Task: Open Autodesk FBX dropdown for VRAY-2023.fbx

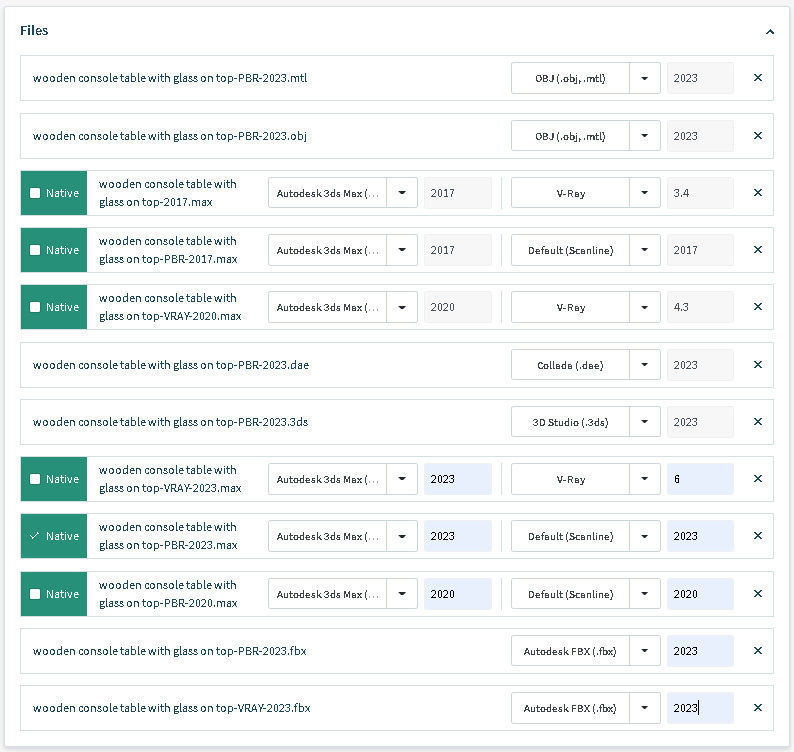Action: tap(645, 708)
